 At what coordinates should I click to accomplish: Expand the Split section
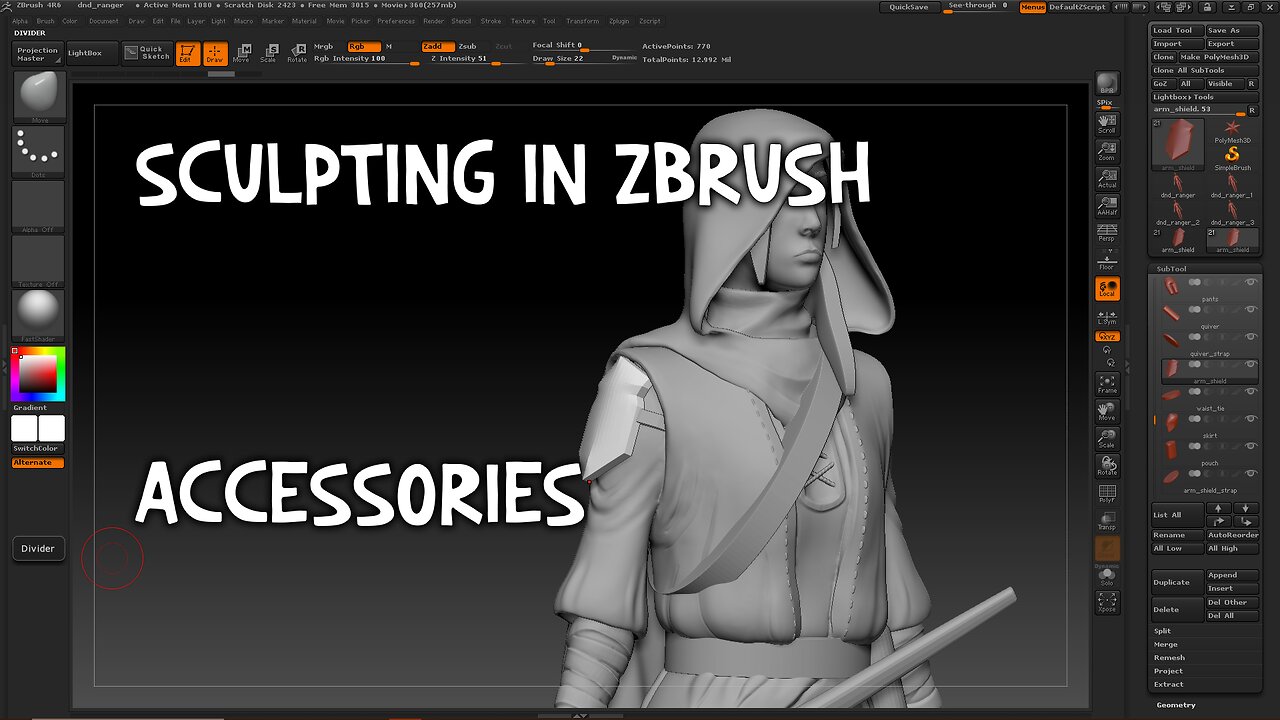pos(1162,631)
